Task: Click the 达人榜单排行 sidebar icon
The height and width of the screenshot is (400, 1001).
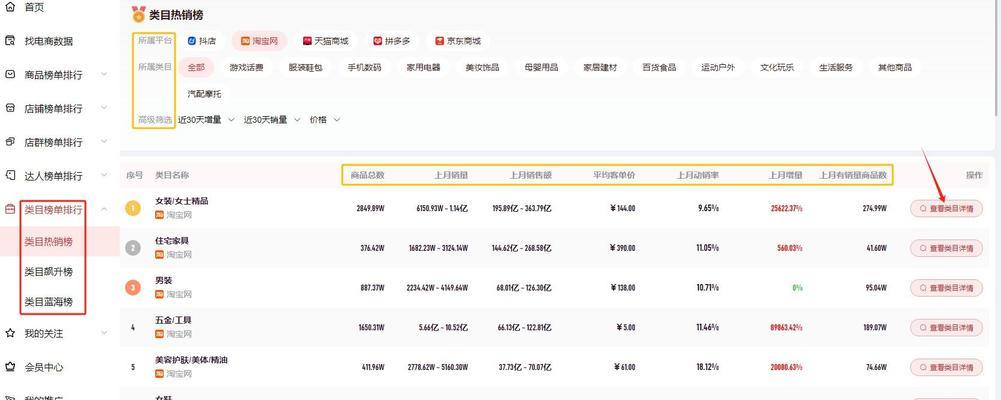Action: (10, 175)
